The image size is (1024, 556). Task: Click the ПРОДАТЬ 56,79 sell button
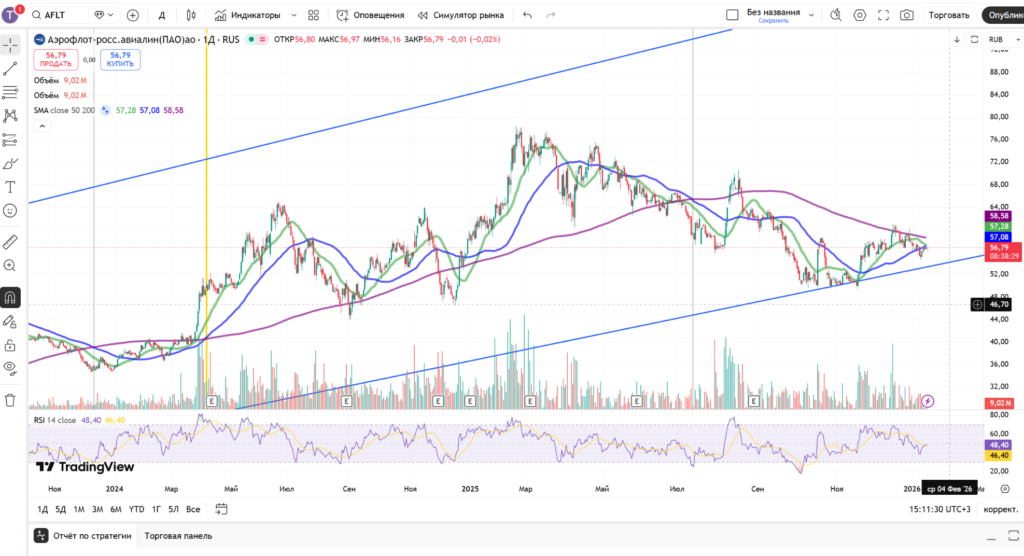coord(56,59)
